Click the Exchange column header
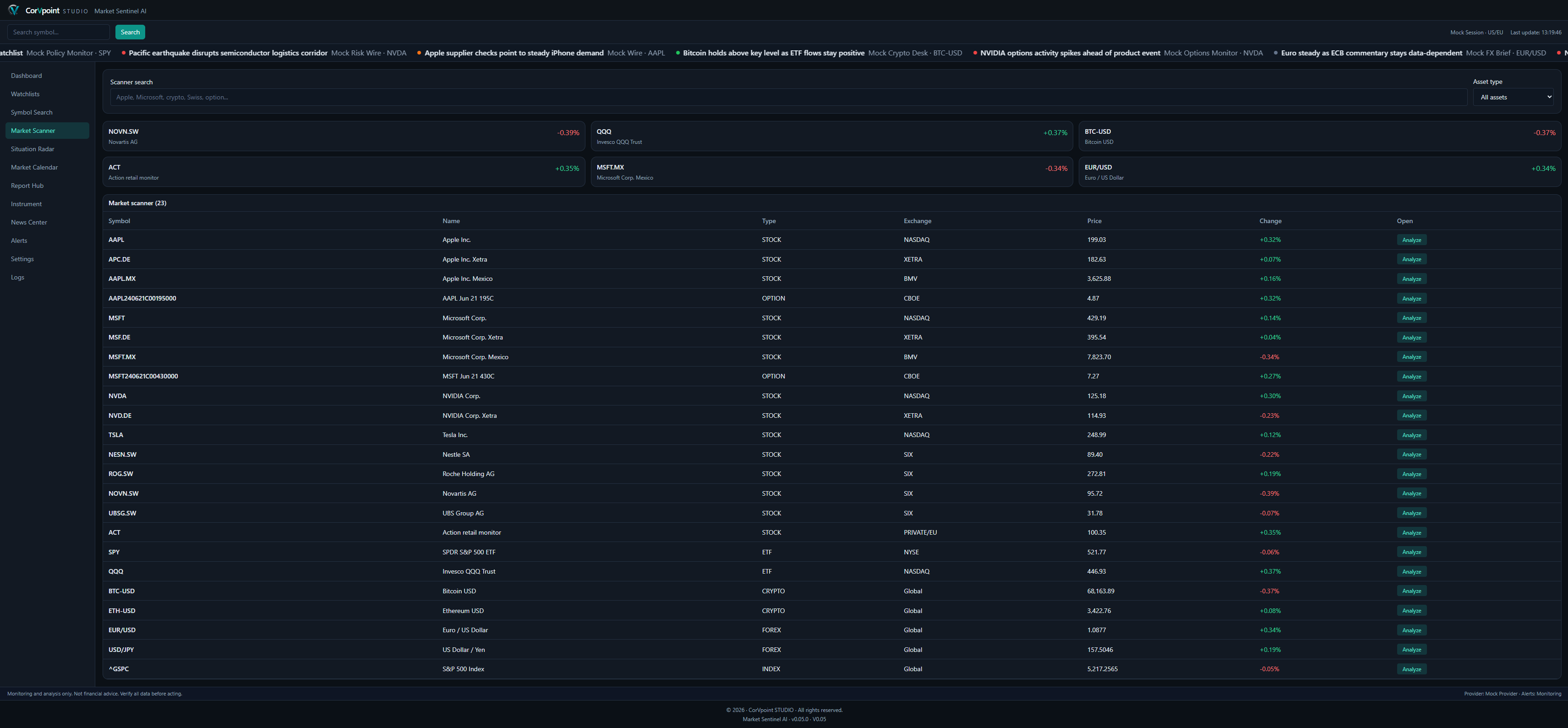 (x=918, y=221)
